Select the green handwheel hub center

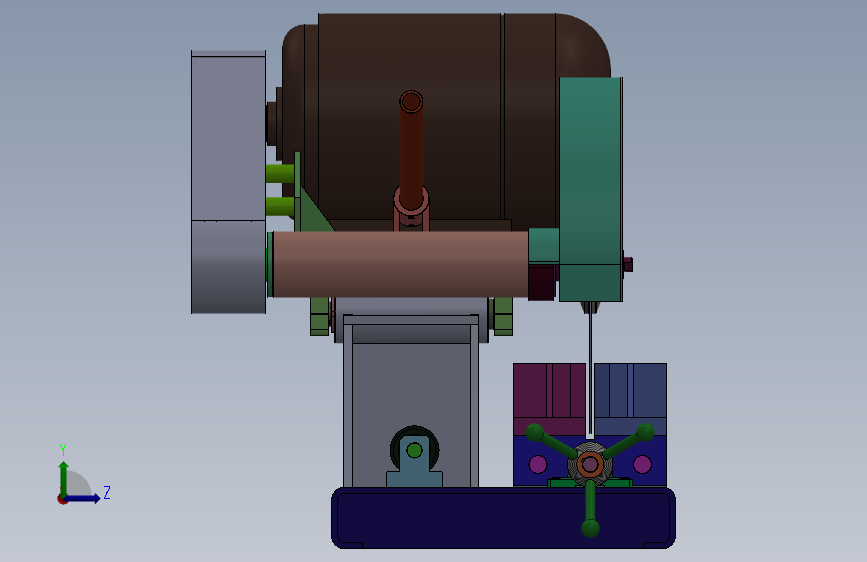[x=590, y=464]
